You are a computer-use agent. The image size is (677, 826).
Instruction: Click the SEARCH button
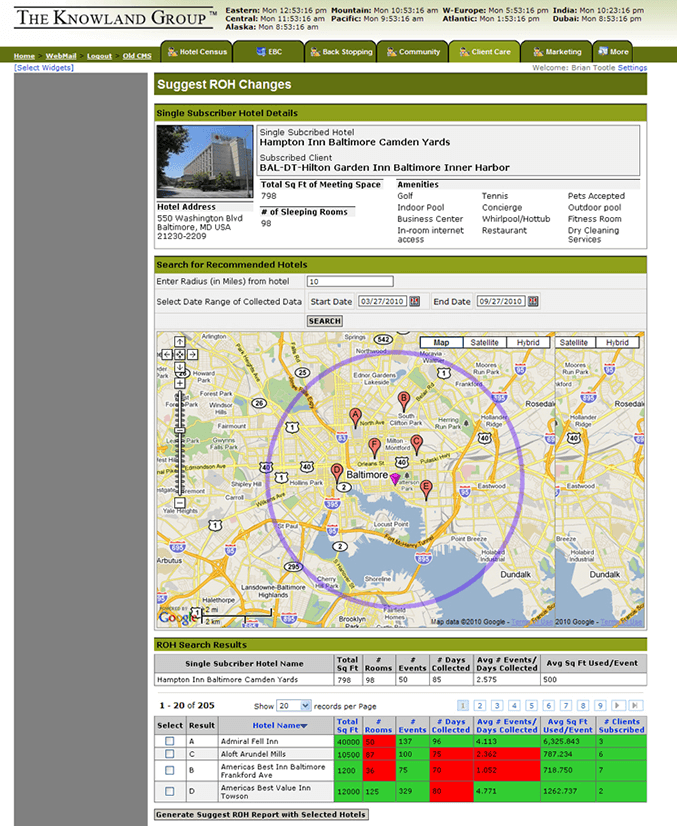325,321
